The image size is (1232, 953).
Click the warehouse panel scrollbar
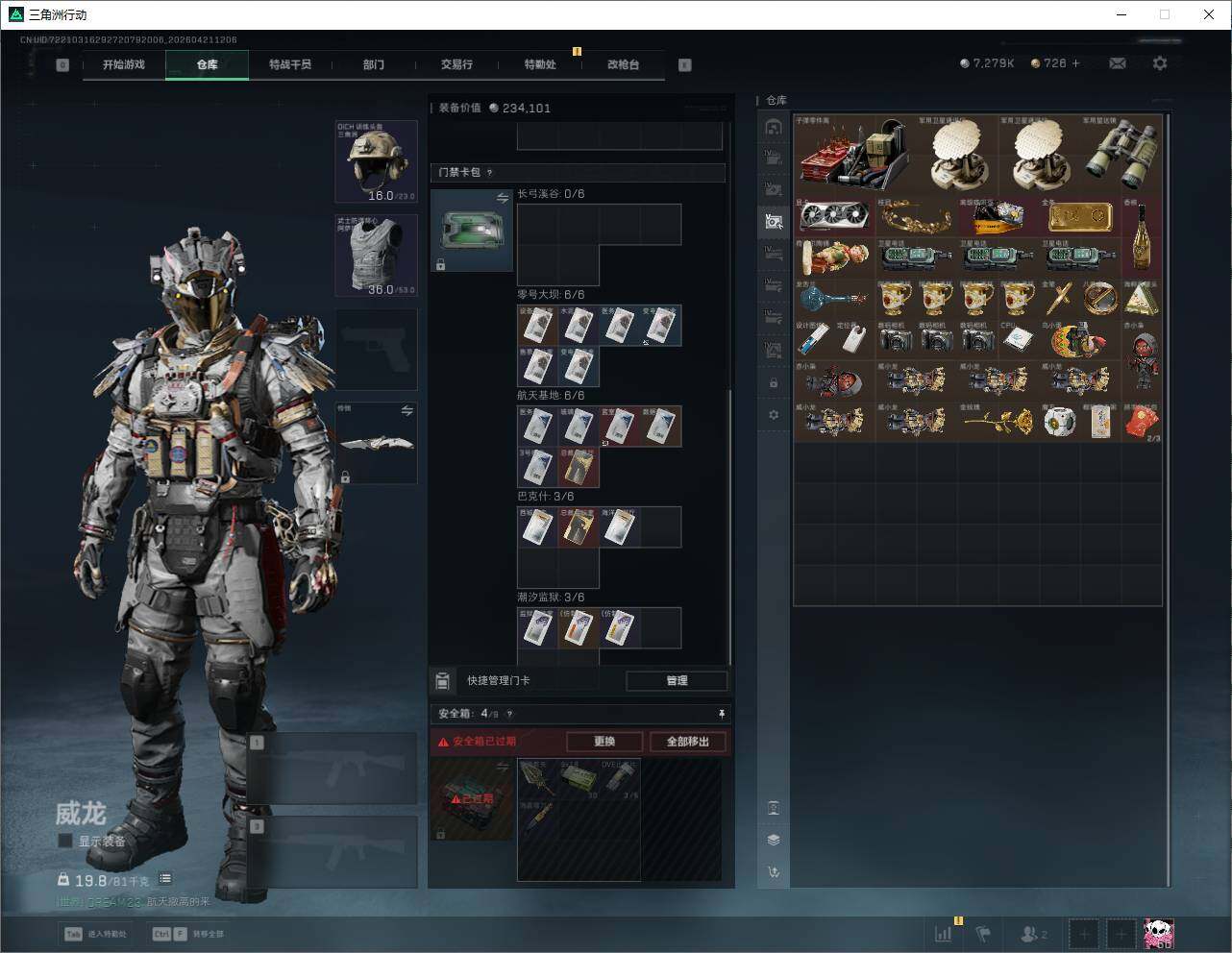1169,500
